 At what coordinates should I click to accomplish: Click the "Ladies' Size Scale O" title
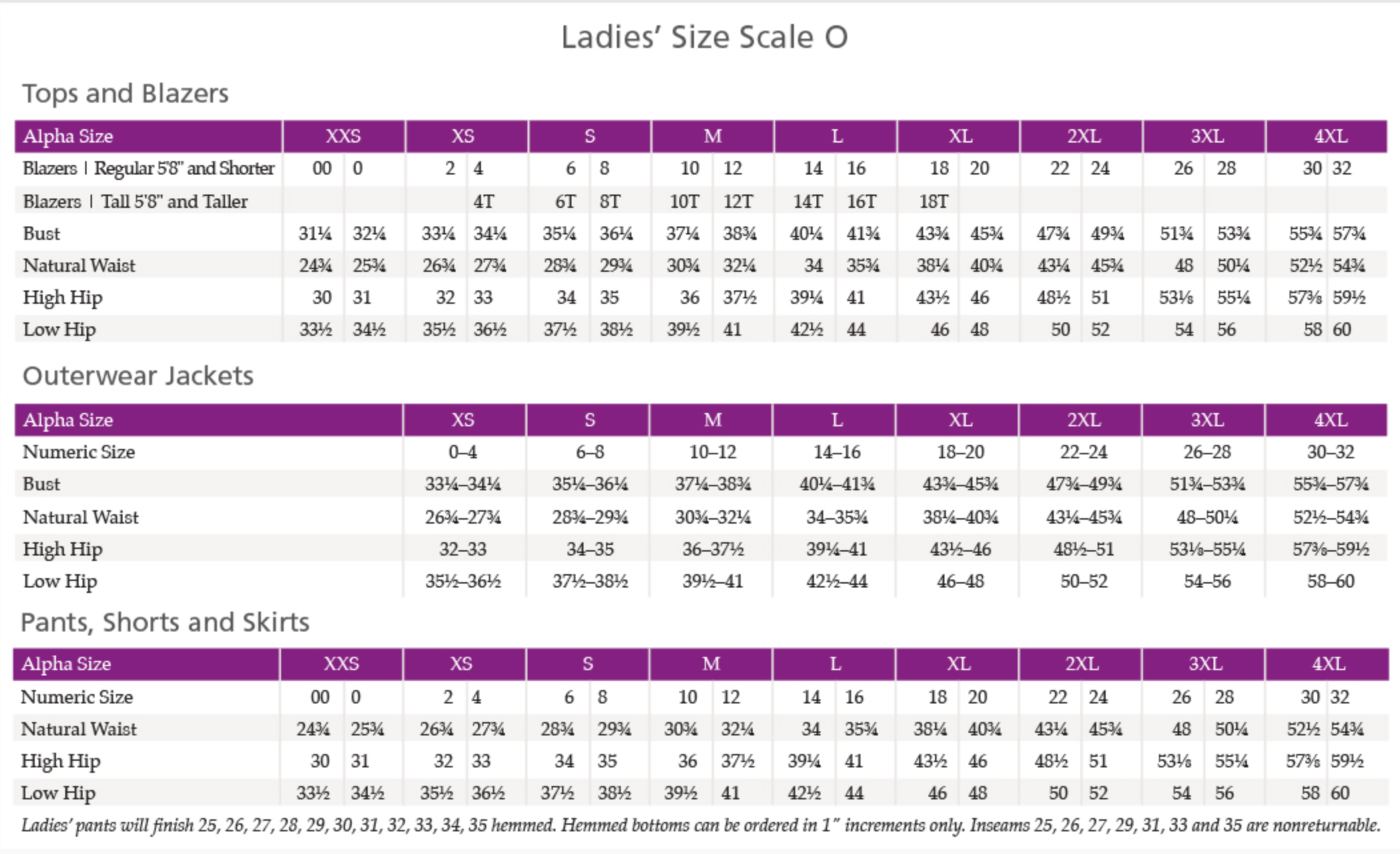pos(704,37)
